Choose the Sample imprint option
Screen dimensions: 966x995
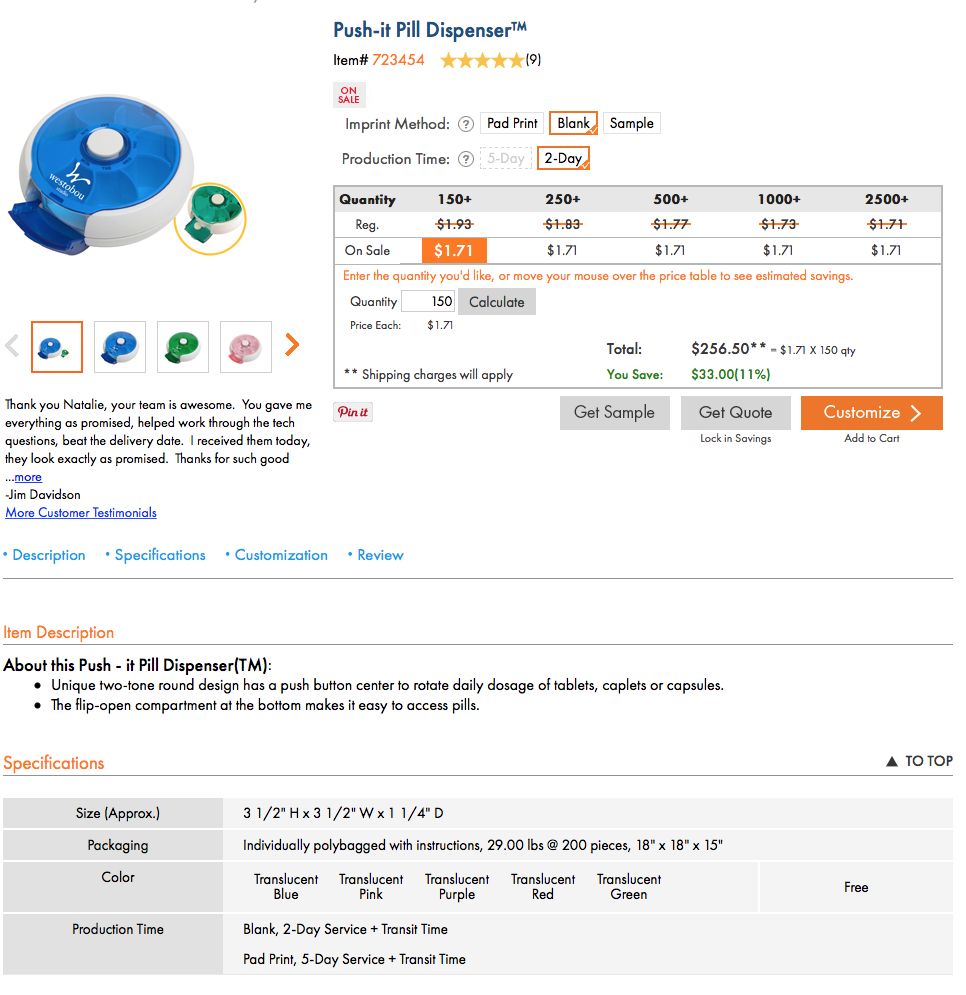(632, 123)
